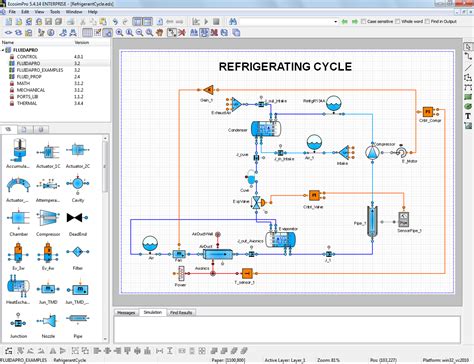Click the Condenser component in diagram
Viewport: 474px width, 364px height.
point(266,129)
